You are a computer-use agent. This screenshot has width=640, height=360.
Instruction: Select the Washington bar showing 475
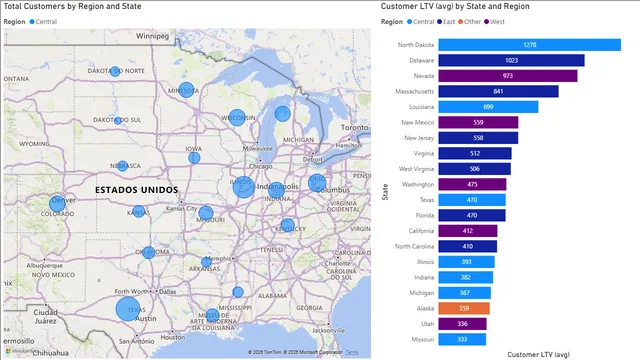click(472, 184)
